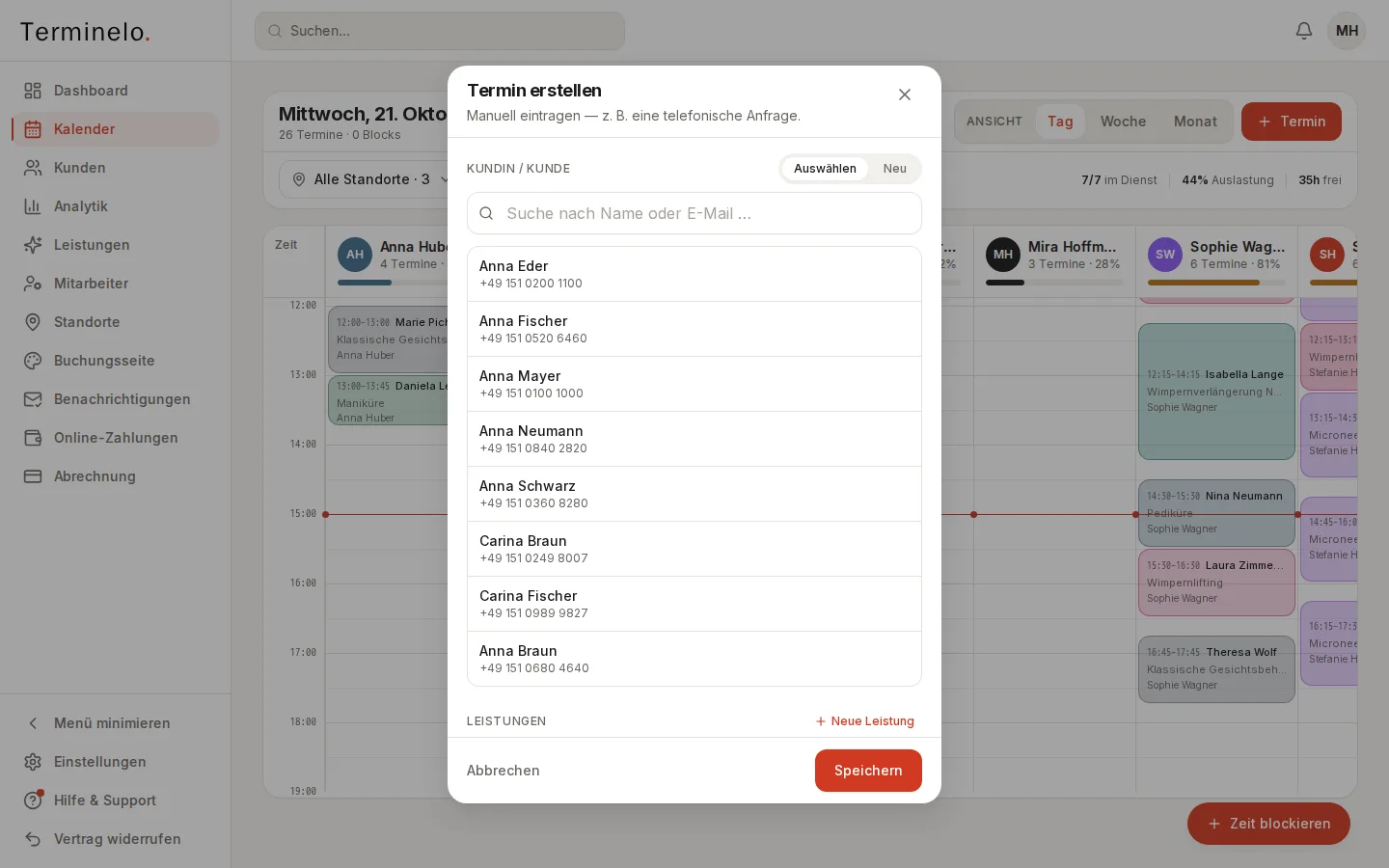Screen dimensions: 1389x868
Task: Click the Hilfe & Support icon
Action: (33, 800)
